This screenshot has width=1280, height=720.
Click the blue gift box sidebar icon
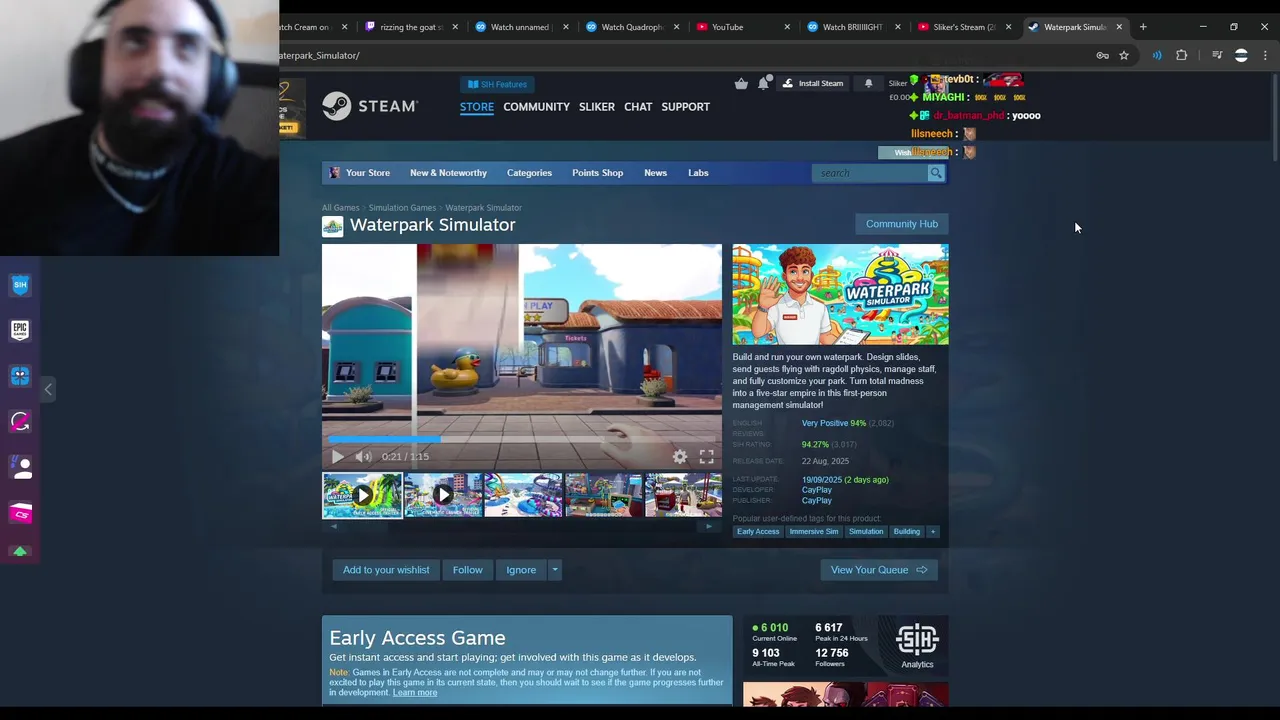(20, 376)
